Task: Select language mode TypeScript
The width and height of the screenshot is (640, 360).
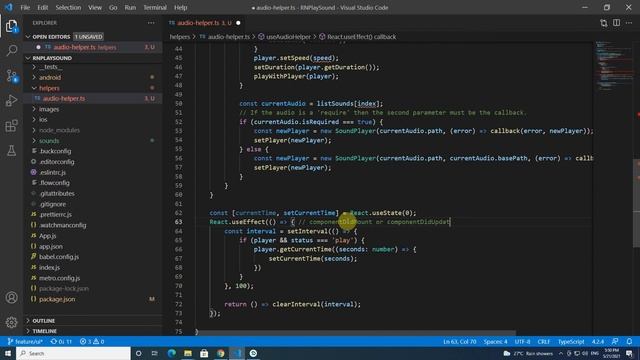Action: pos(571,342)
